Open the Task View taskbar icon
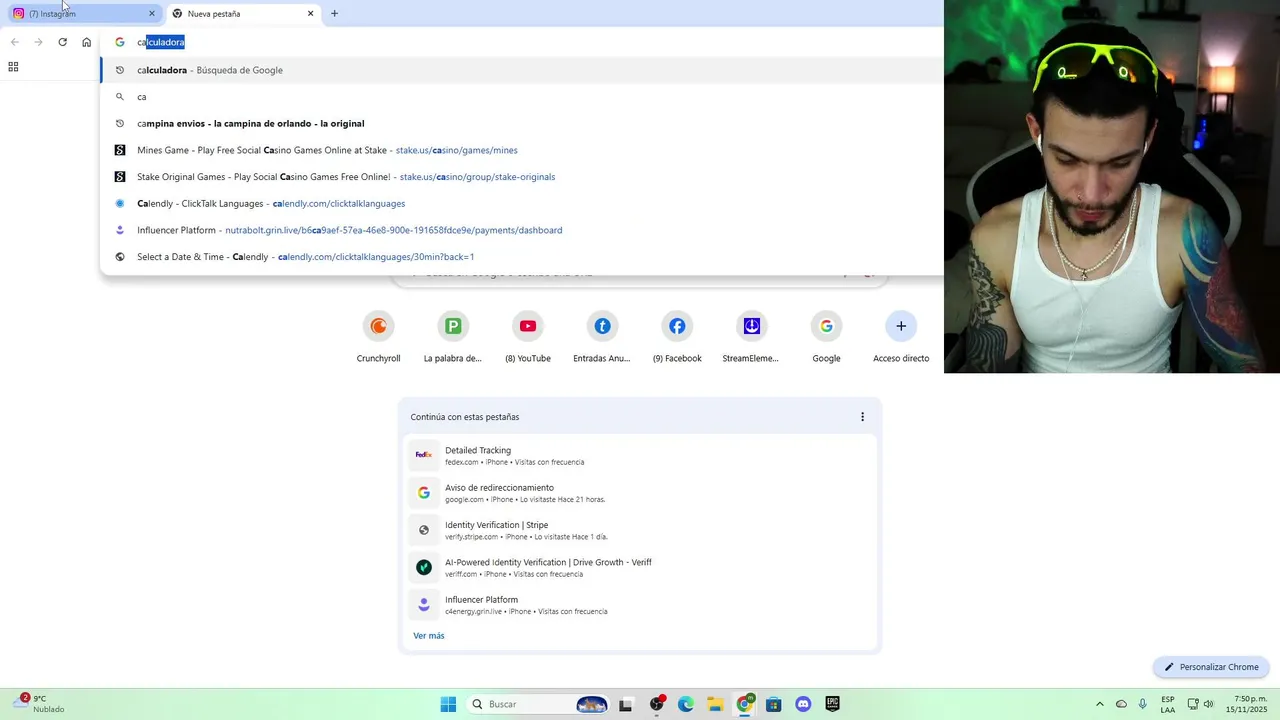Image resolution: width=1280 pixels, height=720 pixels. tap(626, 704)
